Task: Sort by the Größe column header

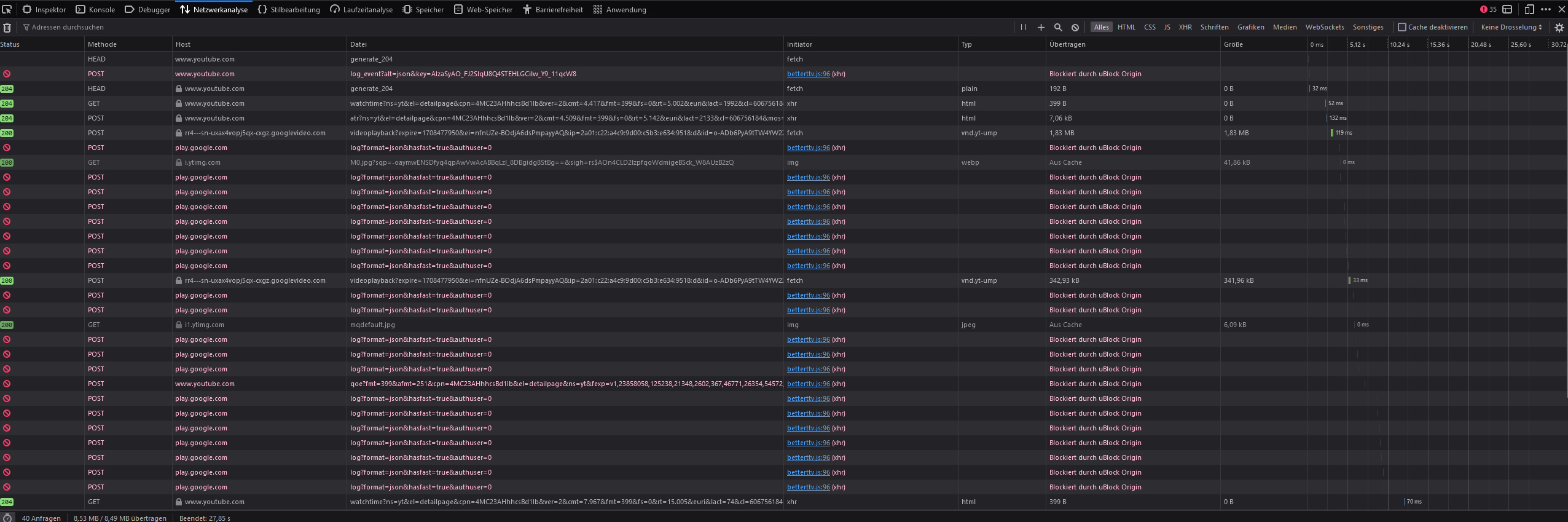Action: pyautogui.click(x=1263, y=44)
